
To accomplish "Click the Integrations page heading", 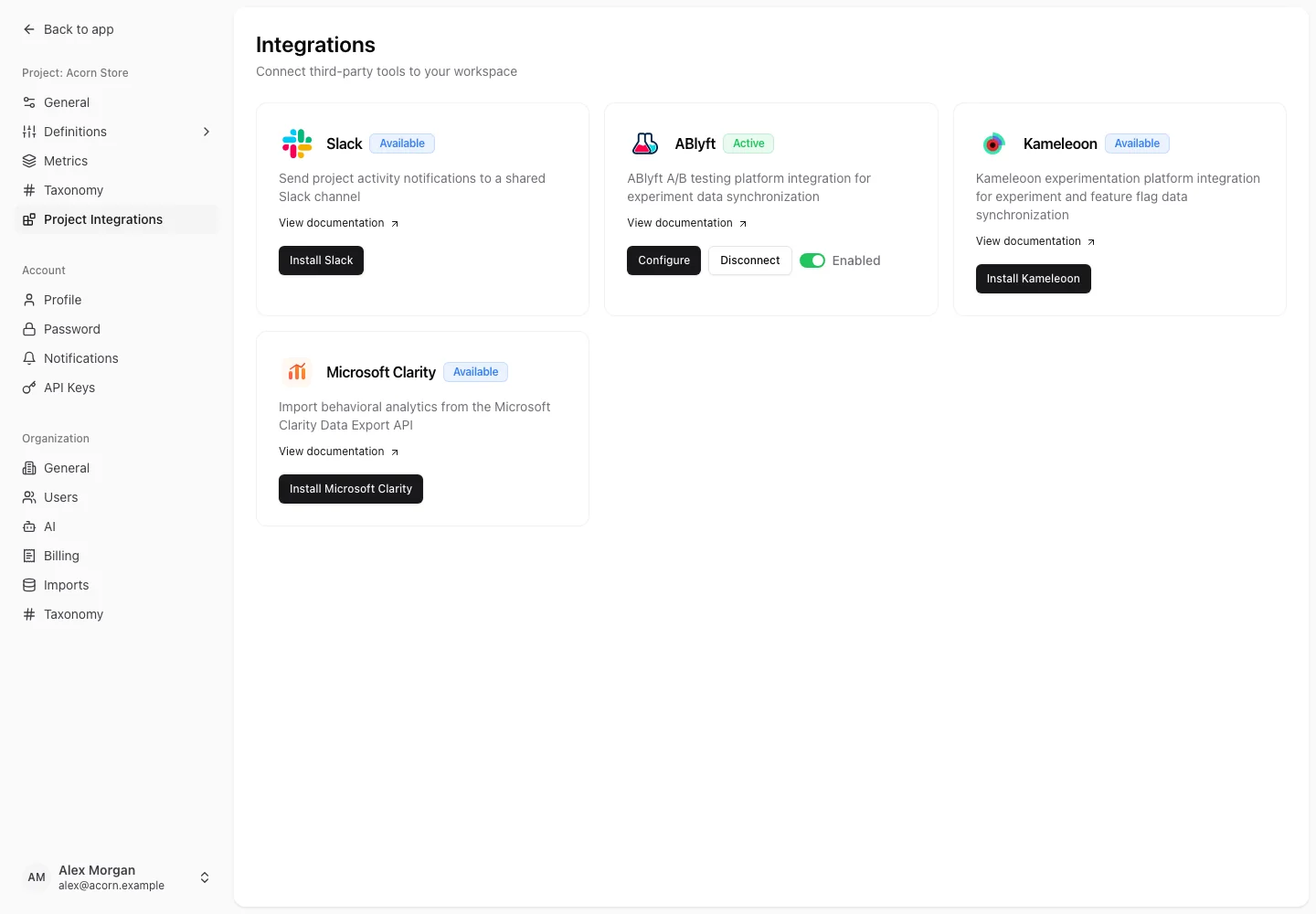I will 315,45.
